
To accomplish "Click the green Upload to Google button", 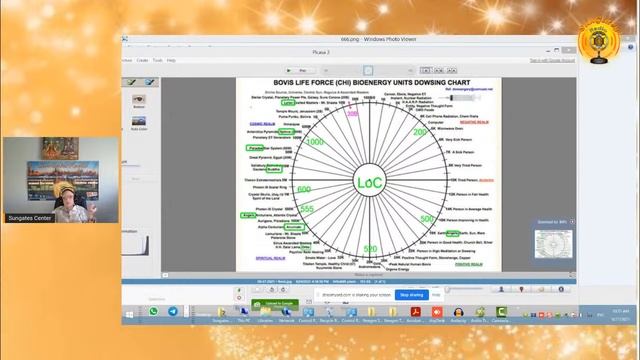I will pyautogui.click(x=275, y=304).
